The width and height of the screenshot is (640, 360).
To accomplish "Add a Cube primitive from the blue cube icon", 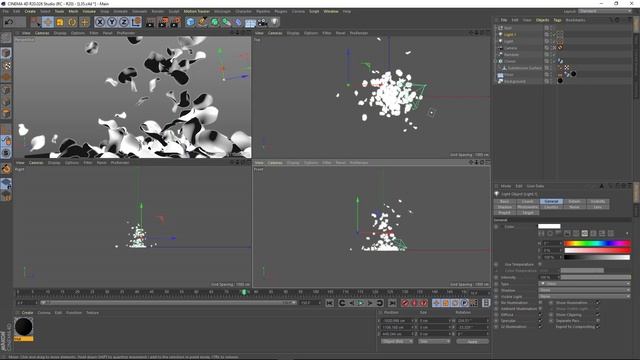I will pos(190,22).
